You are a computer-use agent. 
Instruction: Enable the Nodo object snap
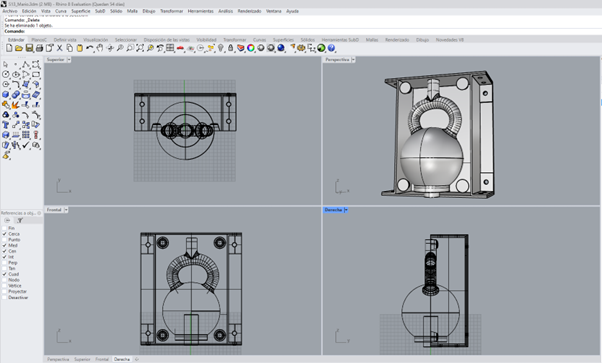5,280
